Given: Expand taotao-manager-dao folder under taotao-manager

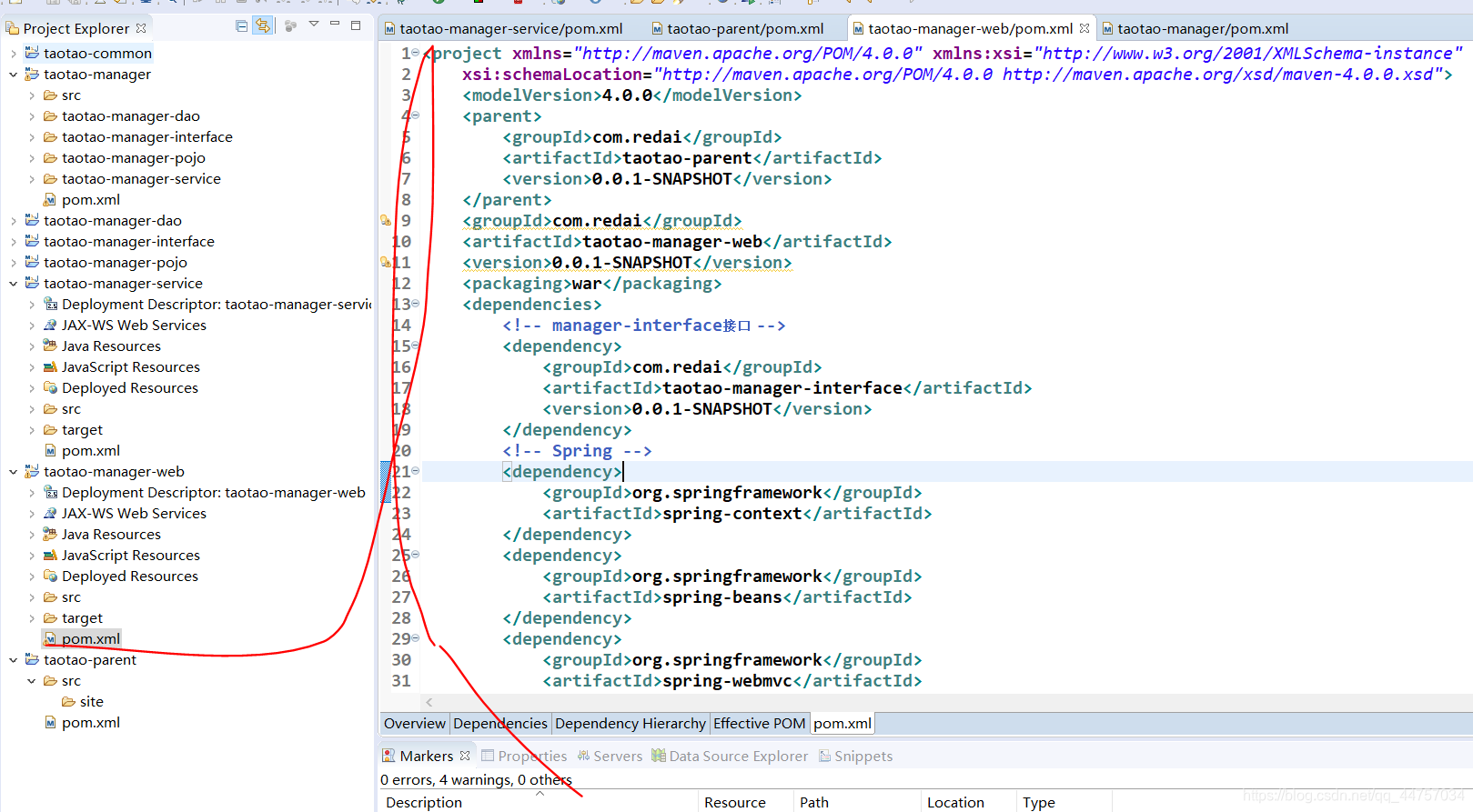Looking at the screenshot, I should 32,116.
